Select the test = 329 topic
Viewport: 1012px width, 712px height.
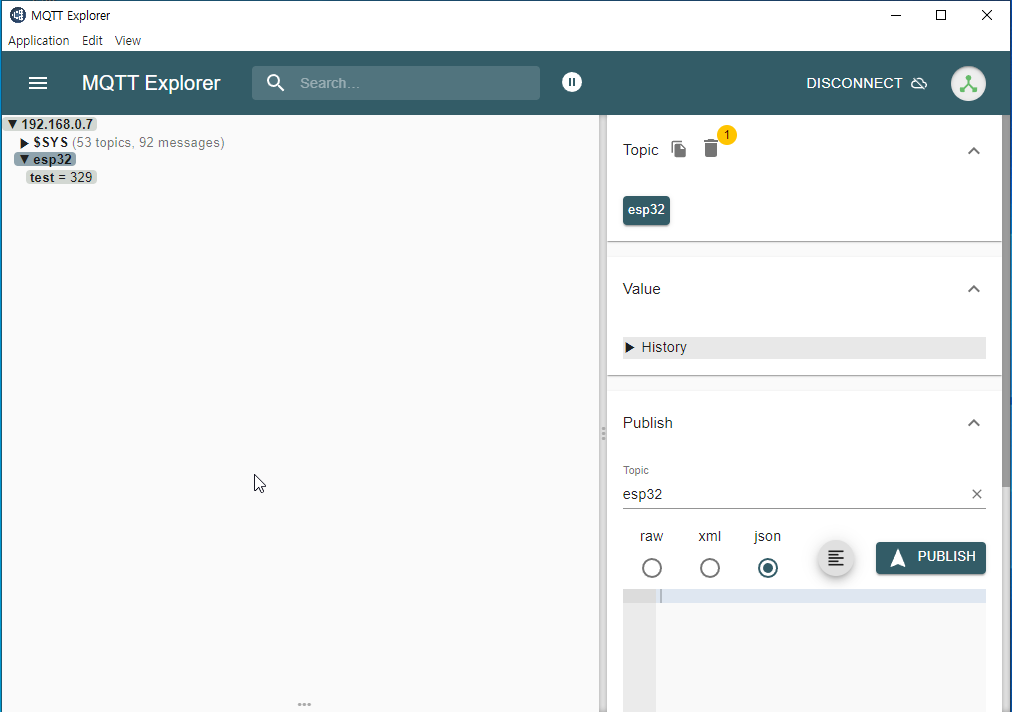[x=61, y=178]
